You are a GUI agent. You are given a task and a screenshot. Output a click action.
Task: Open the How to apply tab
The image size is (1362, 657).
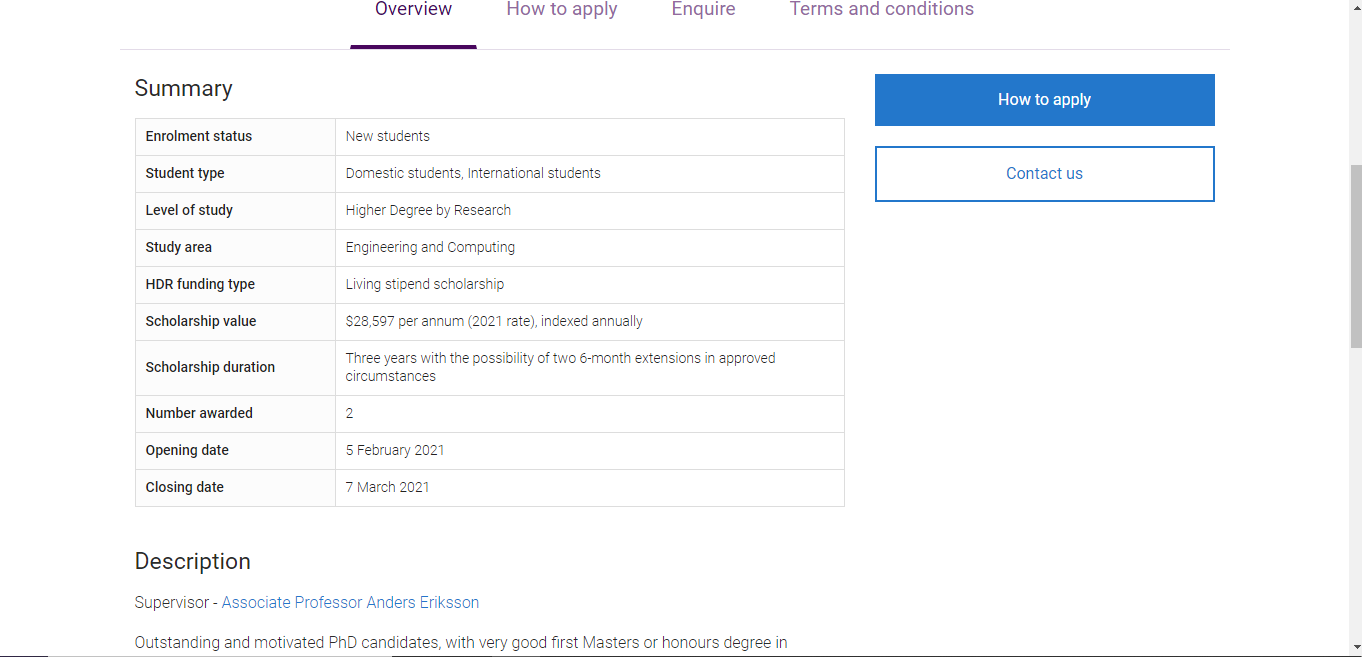click(x=562, y=10)
